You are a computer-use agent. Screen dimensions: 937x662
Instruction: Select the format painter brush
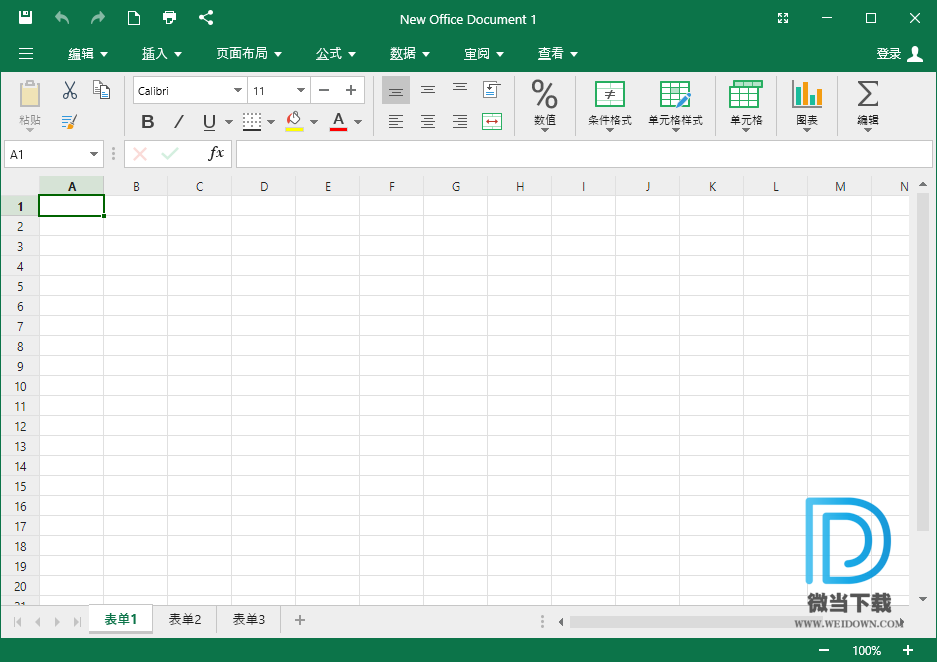point(69,122)
